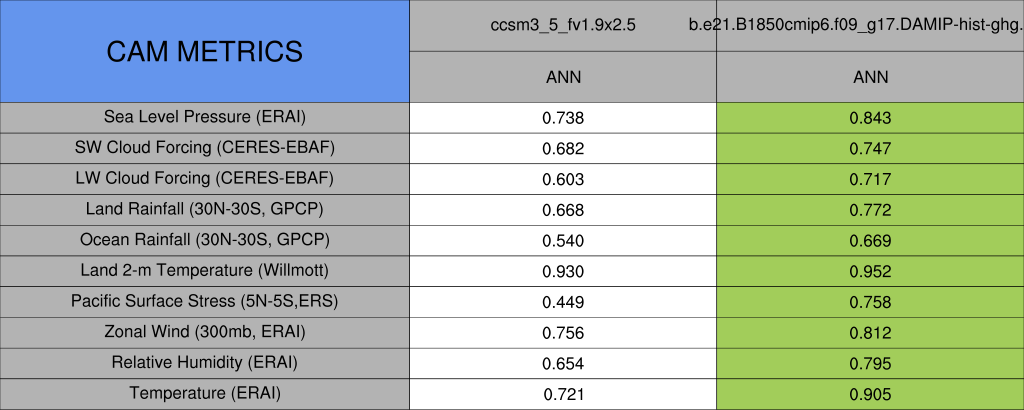
Task: Select the white cell with value 0.930
Action: 562,271
